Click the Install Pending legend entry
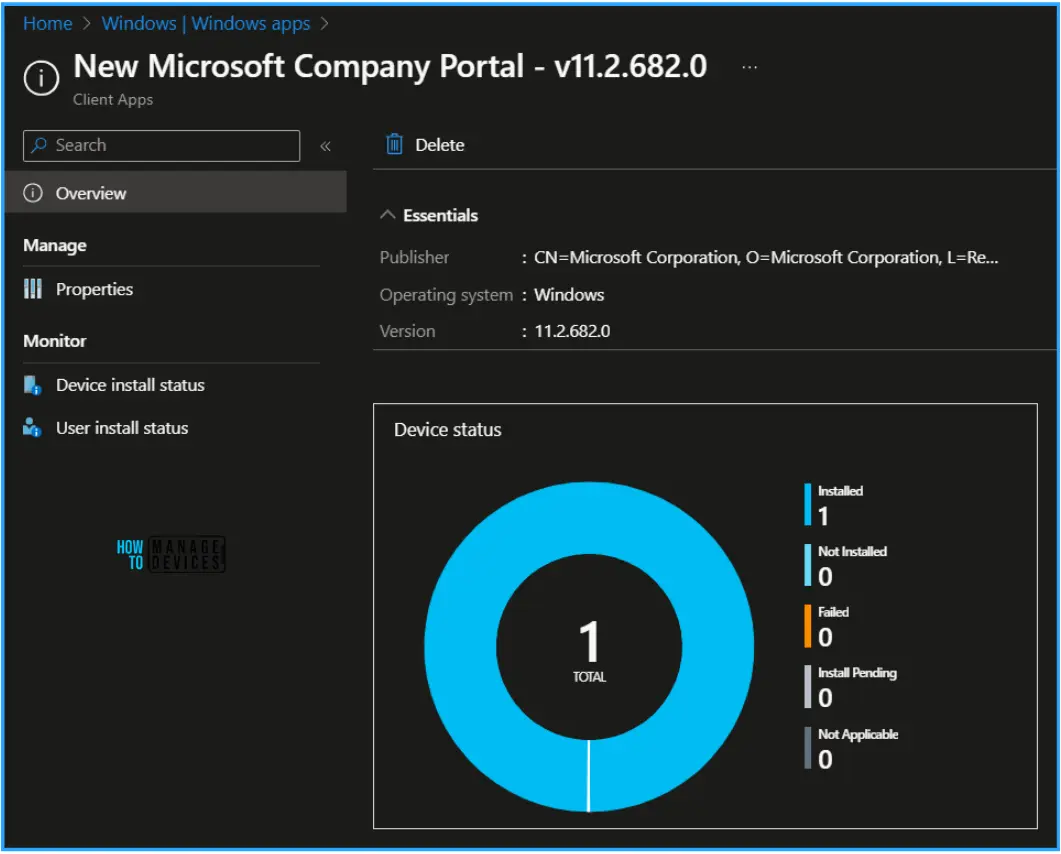Screen dimensions: 1061x854 851,687
